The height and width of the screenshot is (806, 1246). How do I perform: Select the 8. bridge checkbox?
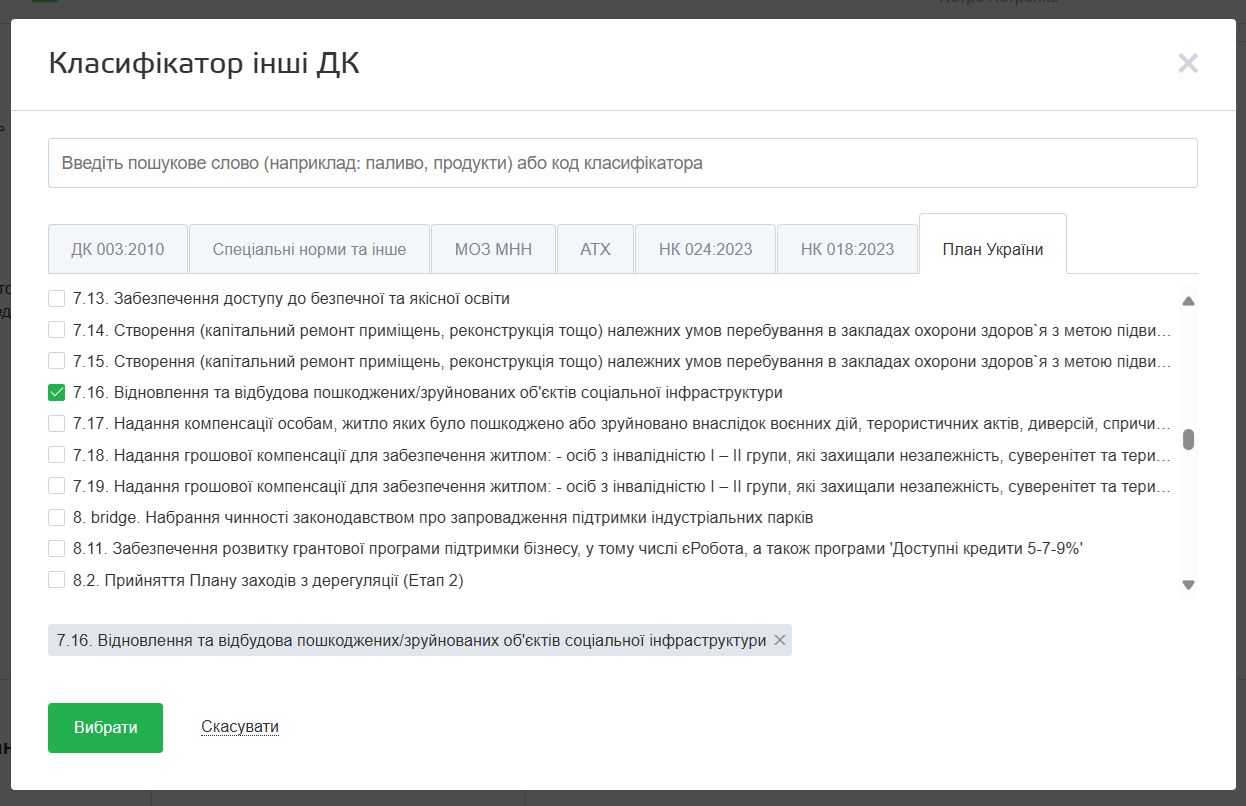point(57,517)
